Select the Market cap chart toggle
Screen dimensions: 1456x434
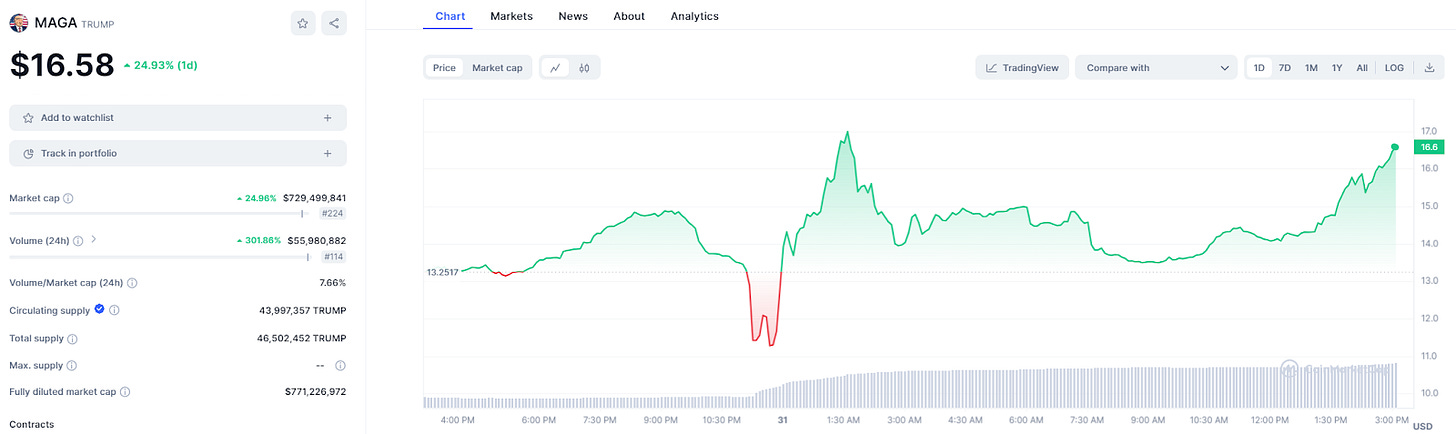coord(497,68)
